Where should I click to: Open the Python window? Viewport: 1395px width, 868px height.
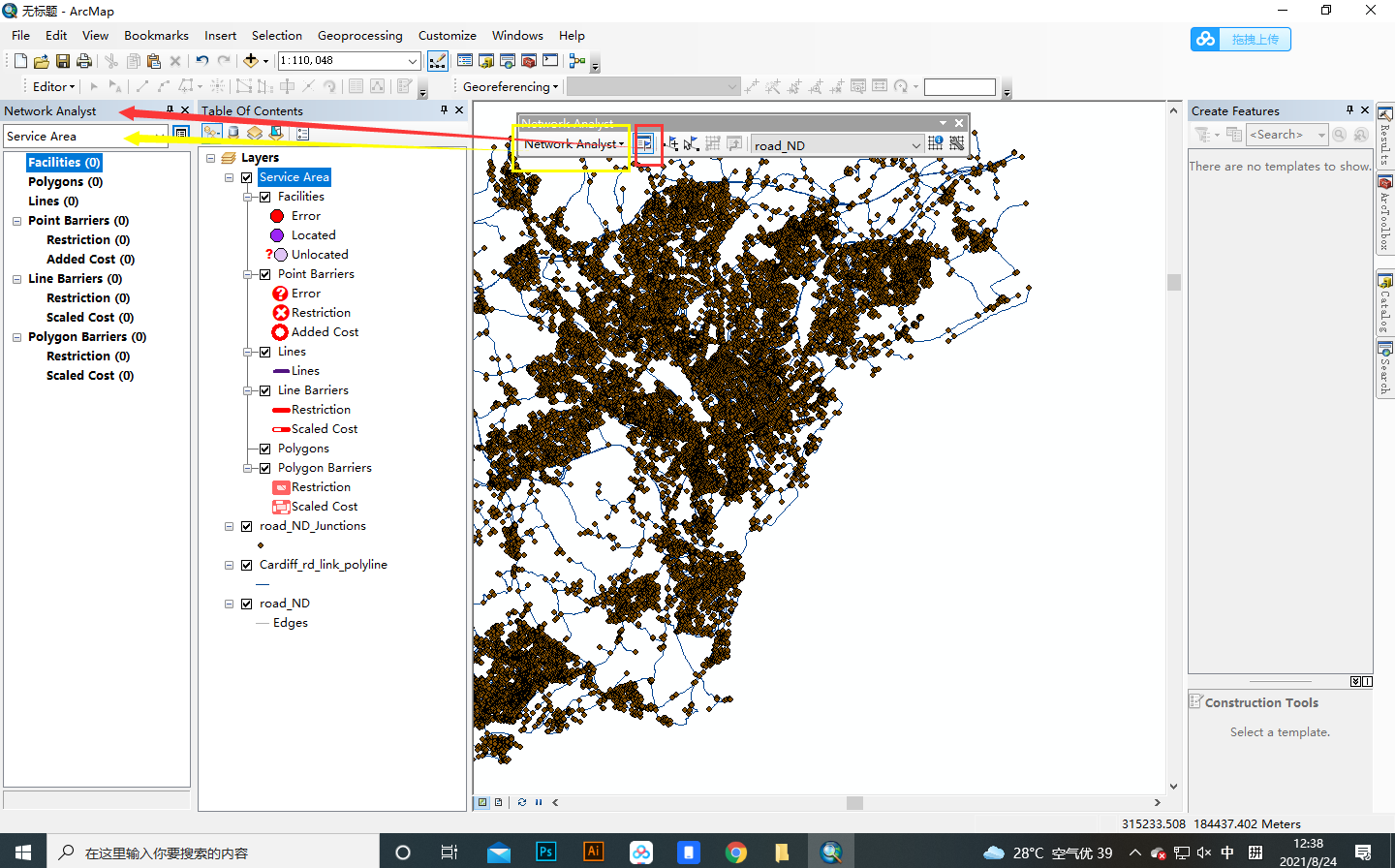point(549,60)
